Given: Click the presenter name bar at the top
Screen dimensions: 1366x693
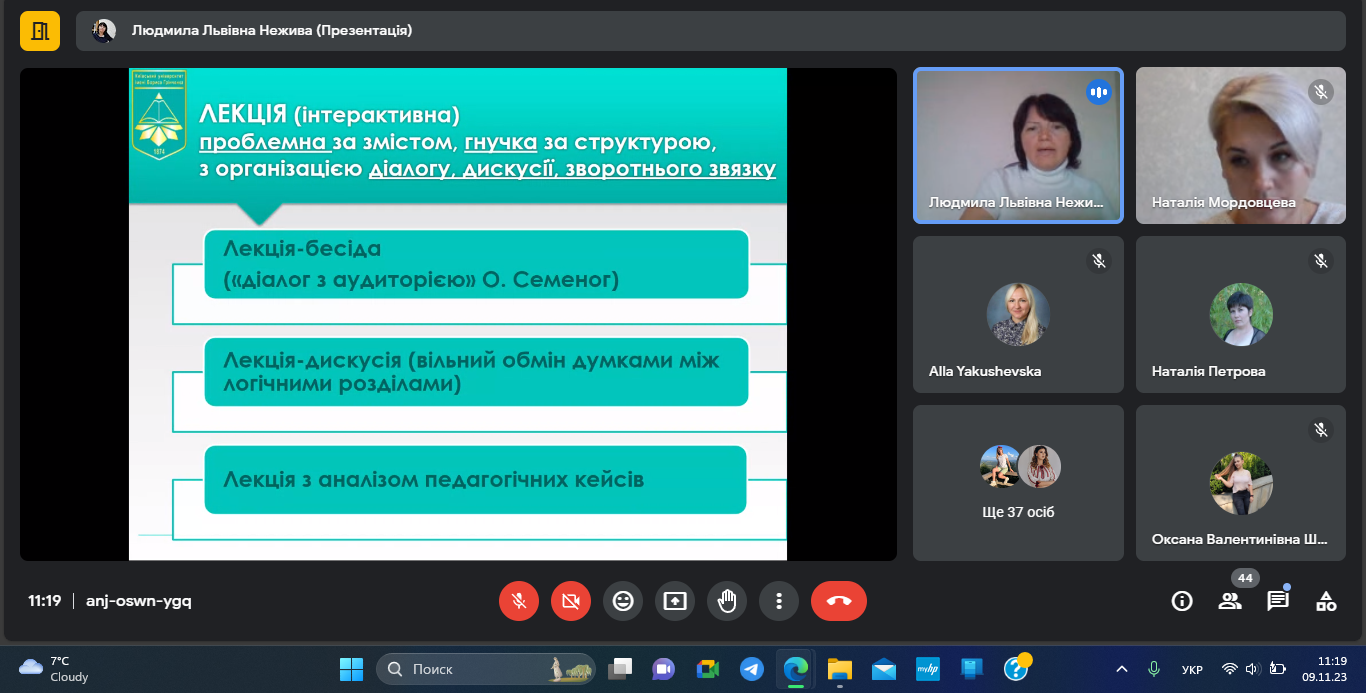Looking at the screenshot, I should pyautogui.click(x=272, y=31).
